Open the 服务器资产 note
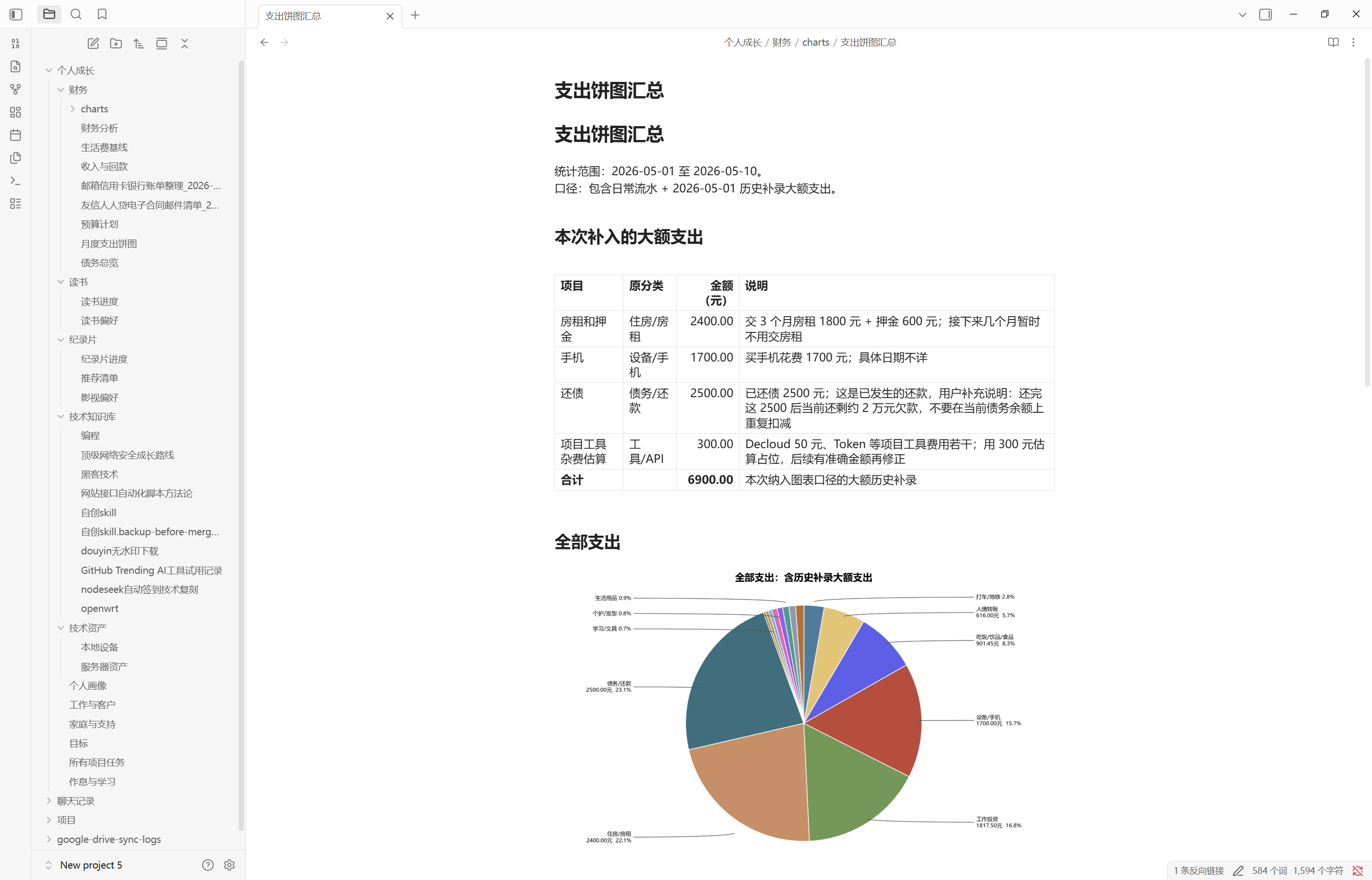This screenshot has width=1372, height=880. pos(104,666)
